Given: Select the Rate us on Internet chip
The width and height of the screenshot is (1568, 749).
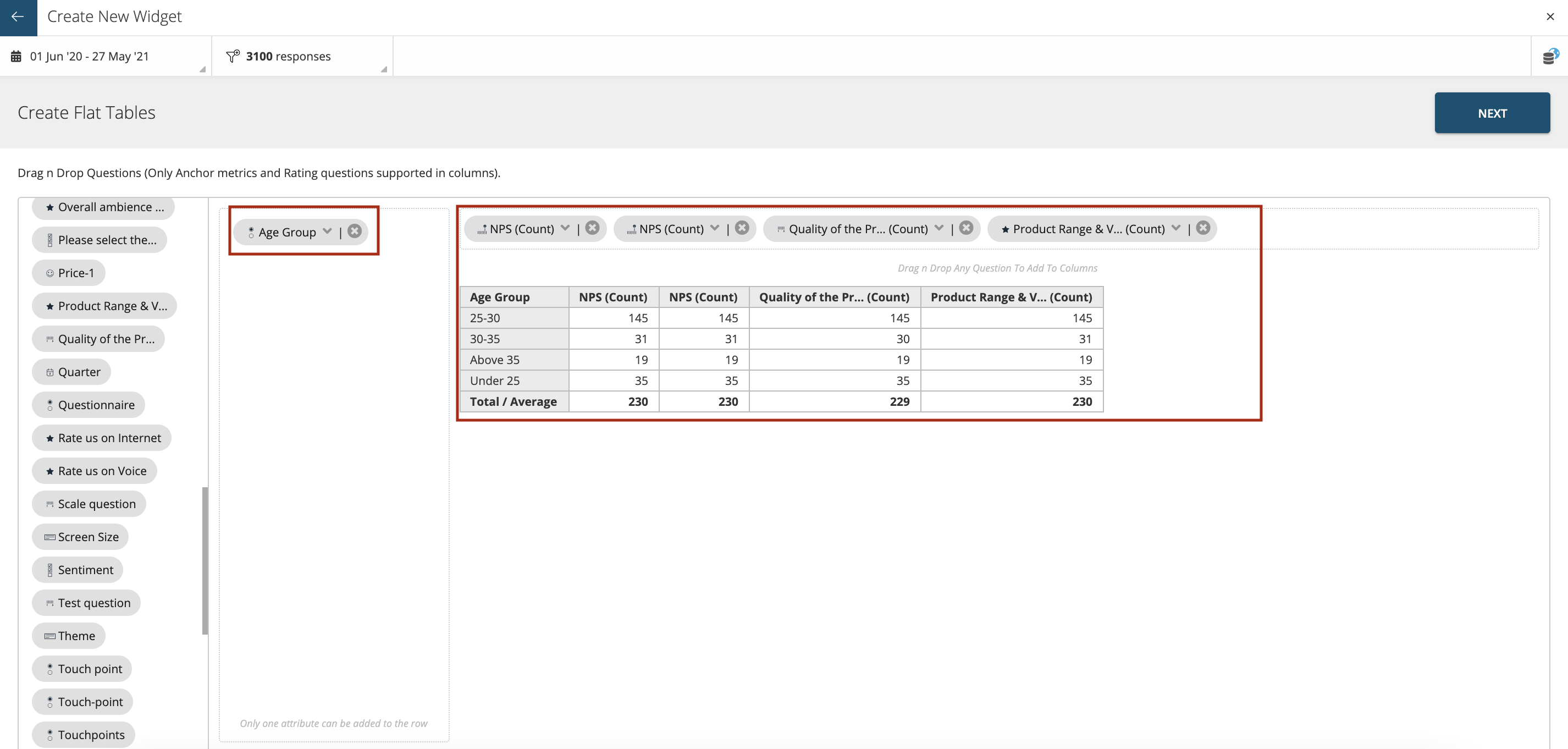Looking at the screenshot, I should tap(102, 438).
